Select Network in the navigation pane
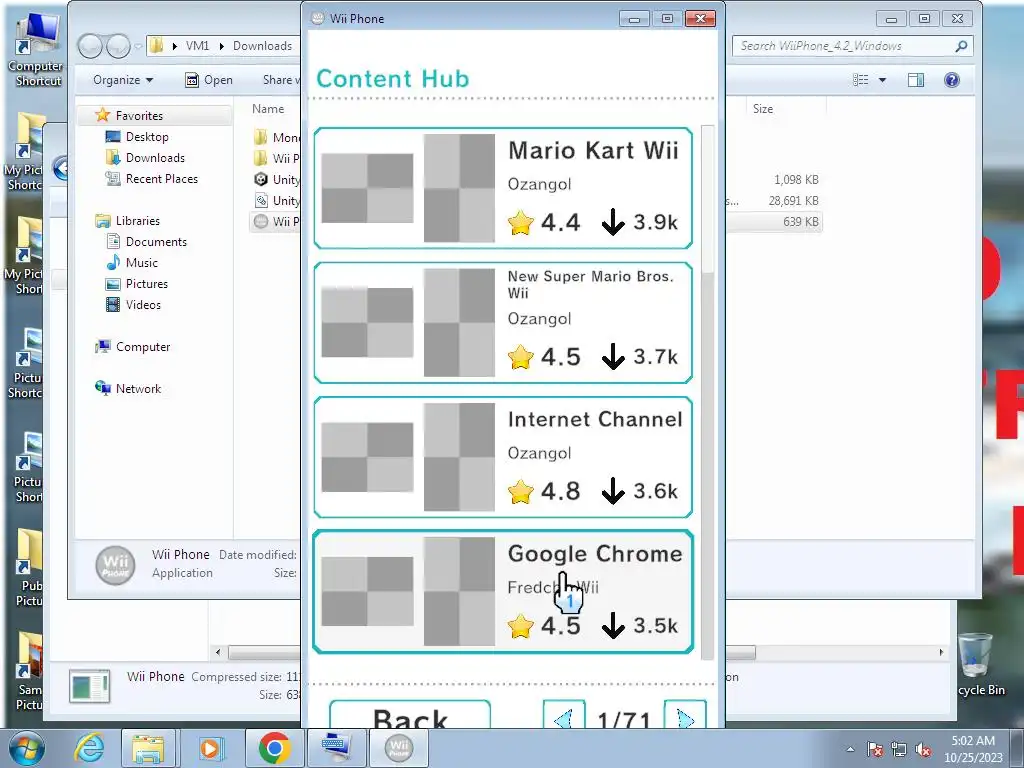This screenshot has width=1024, height=768. [x=138, y=389]
